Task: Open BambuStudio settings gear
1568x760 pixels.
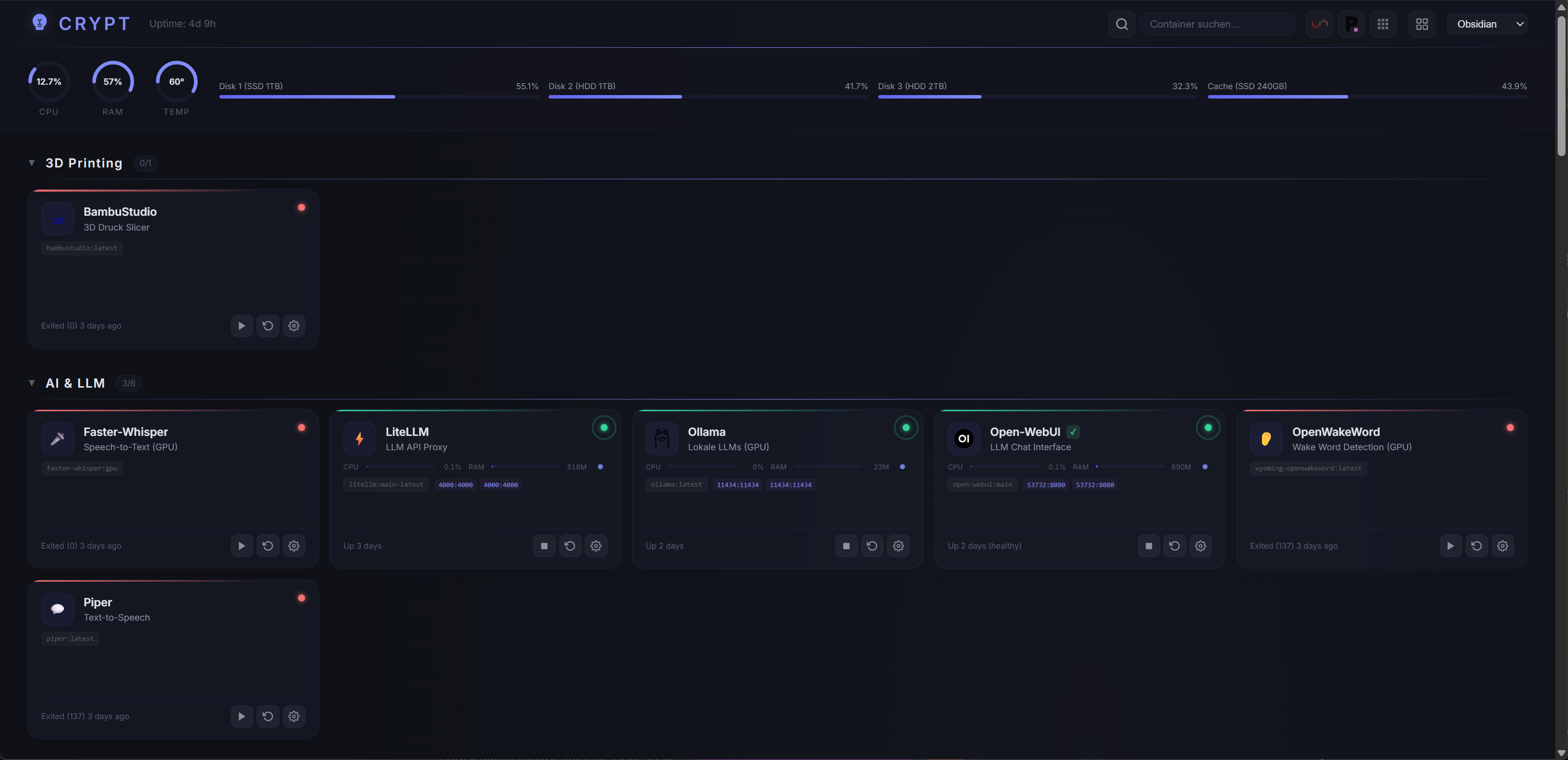Action: click(294, 326)
